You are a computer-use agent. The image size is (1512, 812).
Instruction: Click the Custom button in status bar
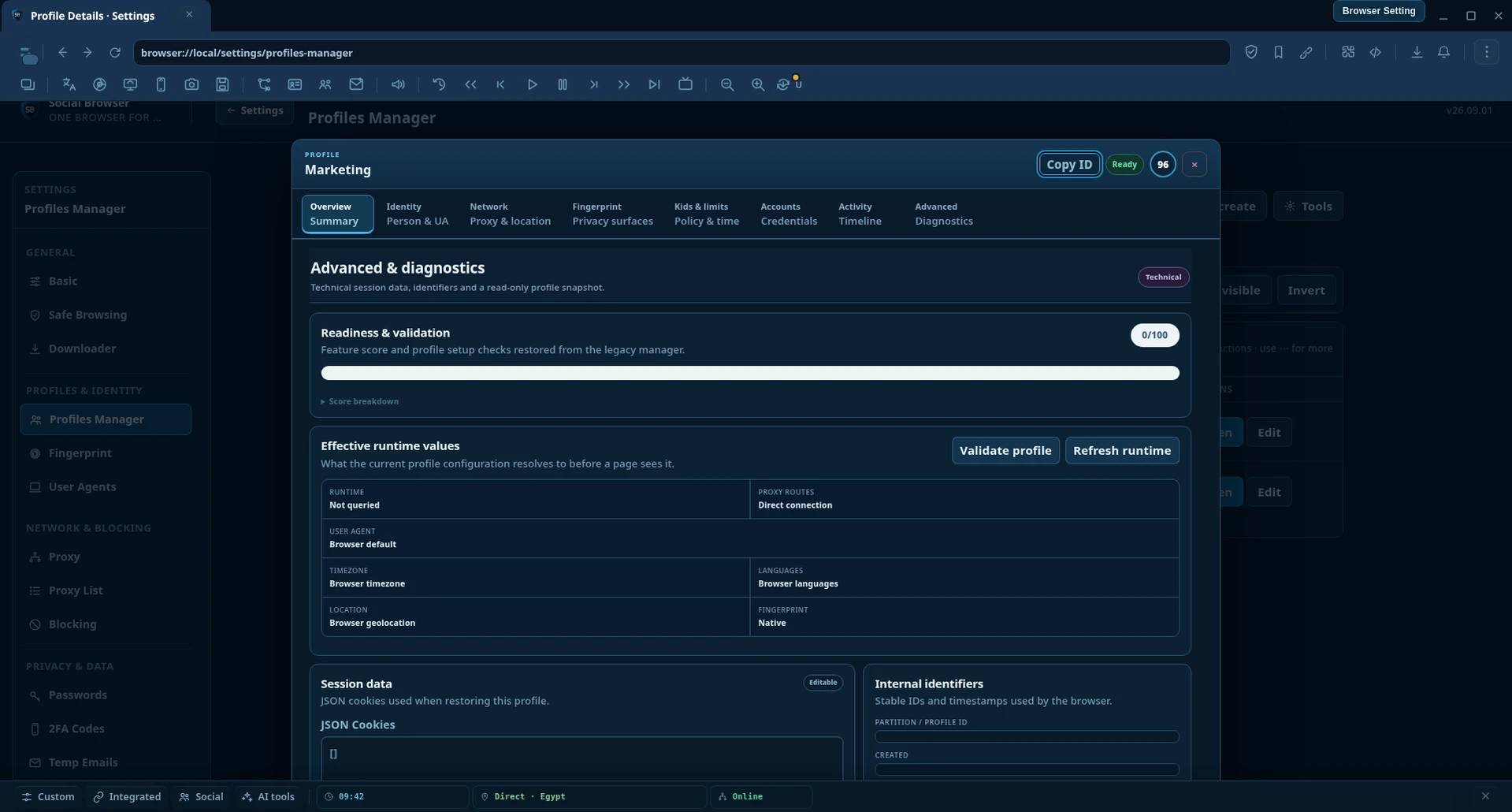(x=48, y=796)
